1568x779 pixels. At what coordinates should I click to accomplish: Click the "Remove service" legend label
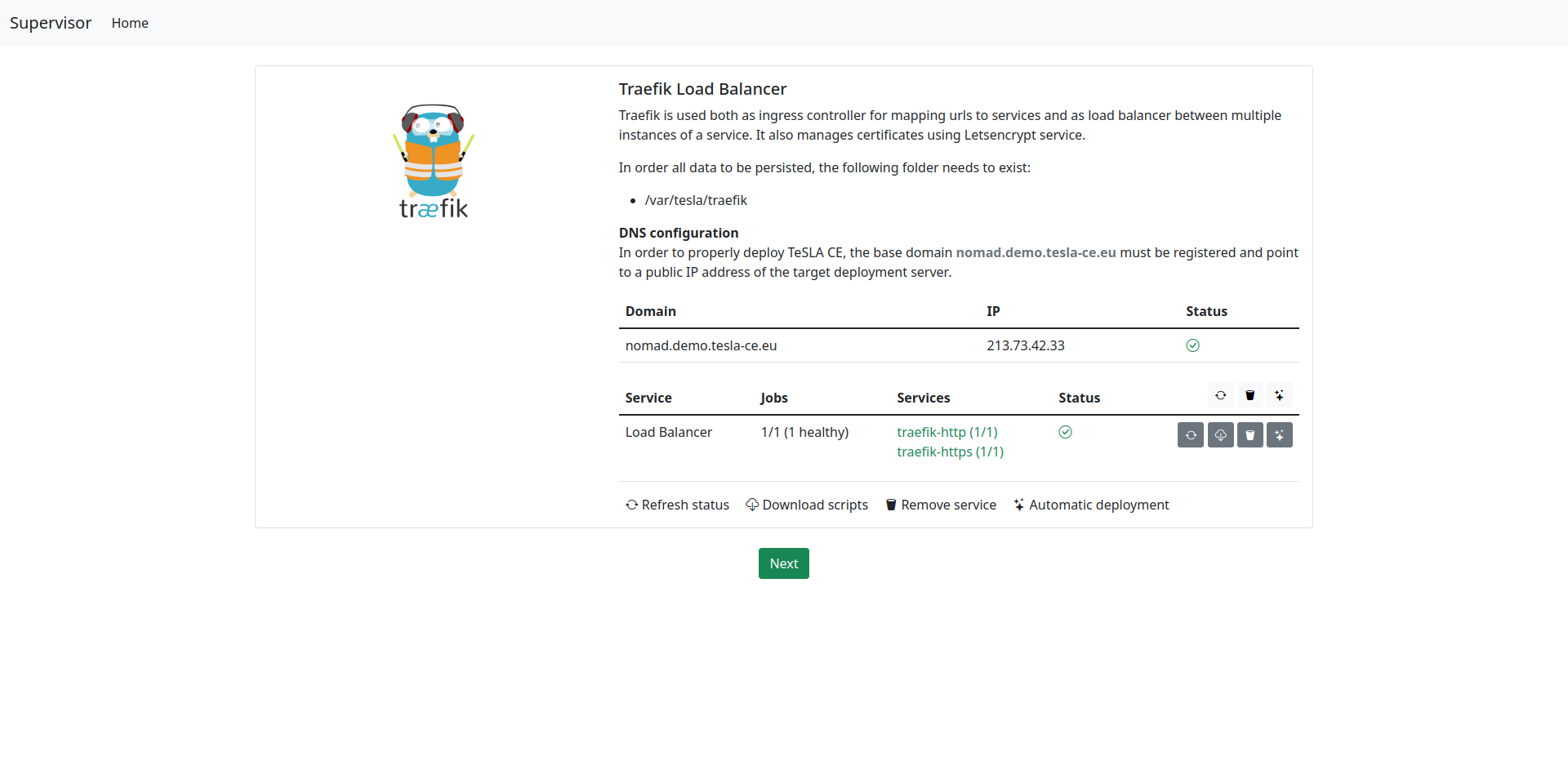click(x=940, y=505)
